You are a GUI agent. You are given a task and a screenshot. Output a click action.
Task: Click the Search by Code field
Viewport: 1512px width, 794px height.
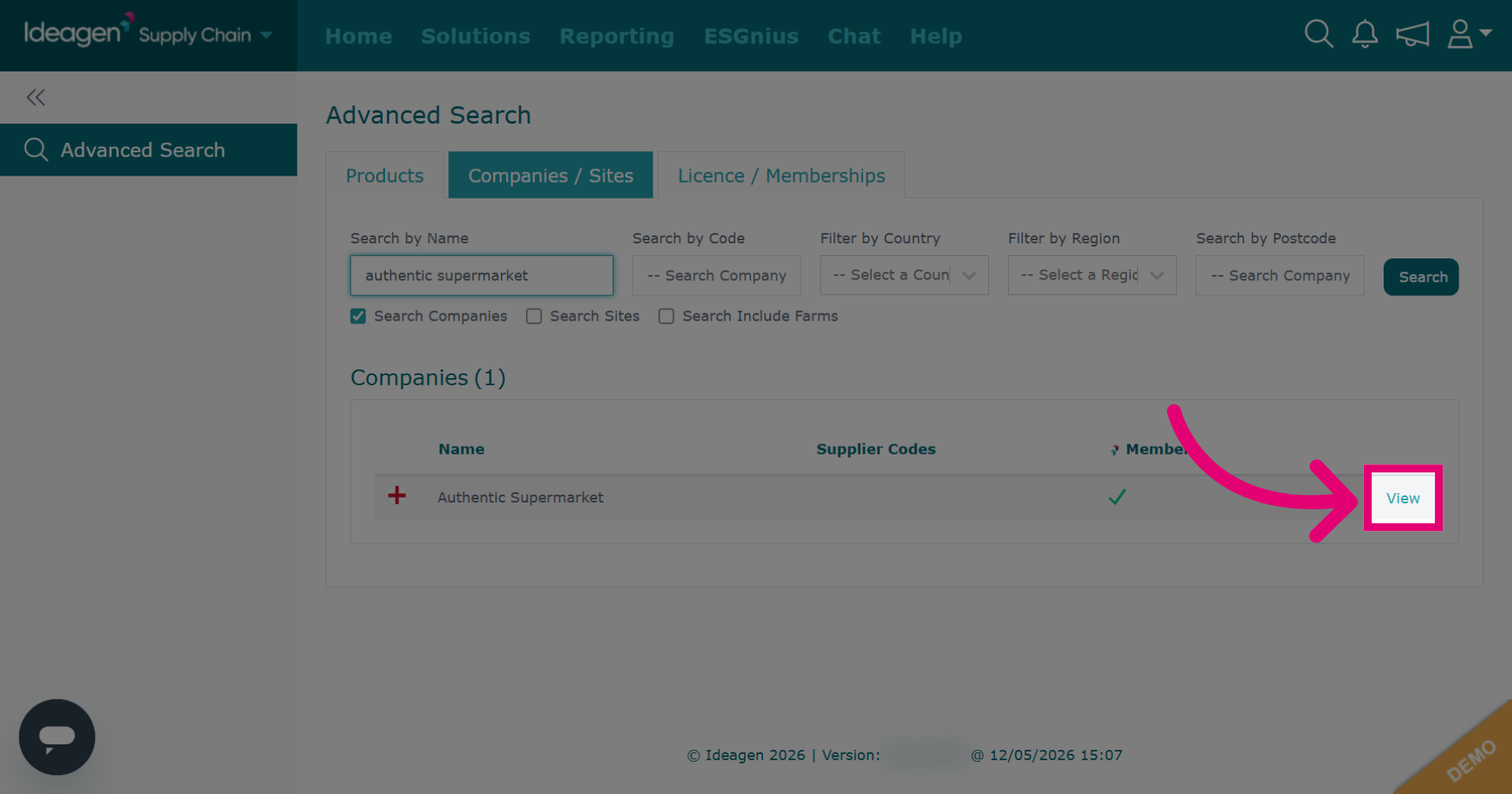[x=717, y=276]
